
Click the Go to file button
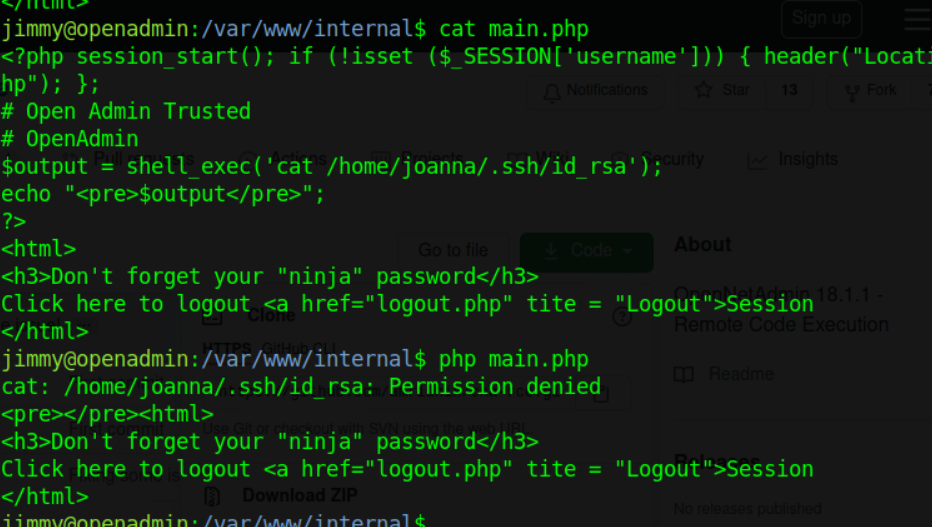click(x=453, y=250)
